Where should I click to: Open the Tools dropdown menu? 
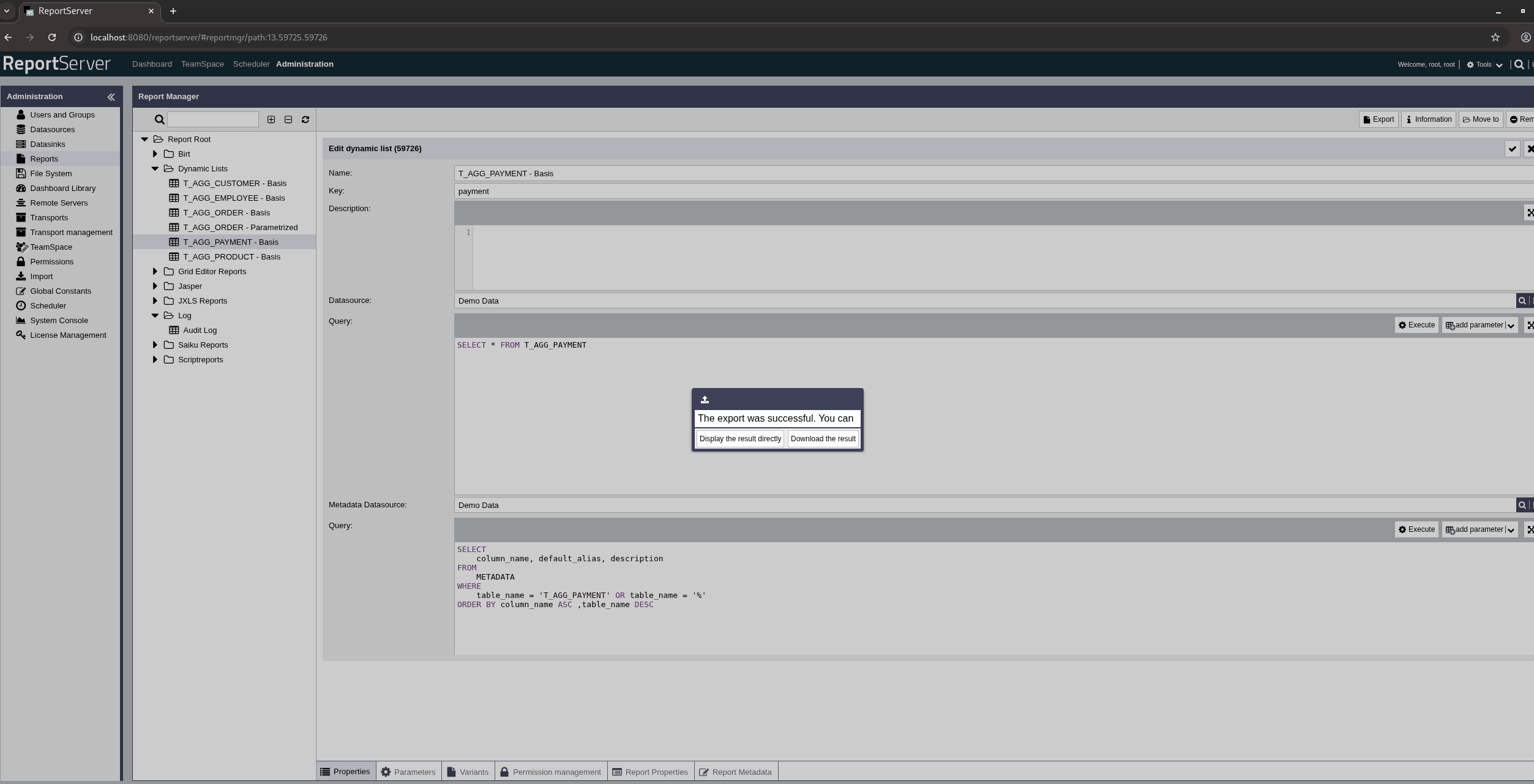(x=1484, y=64)
